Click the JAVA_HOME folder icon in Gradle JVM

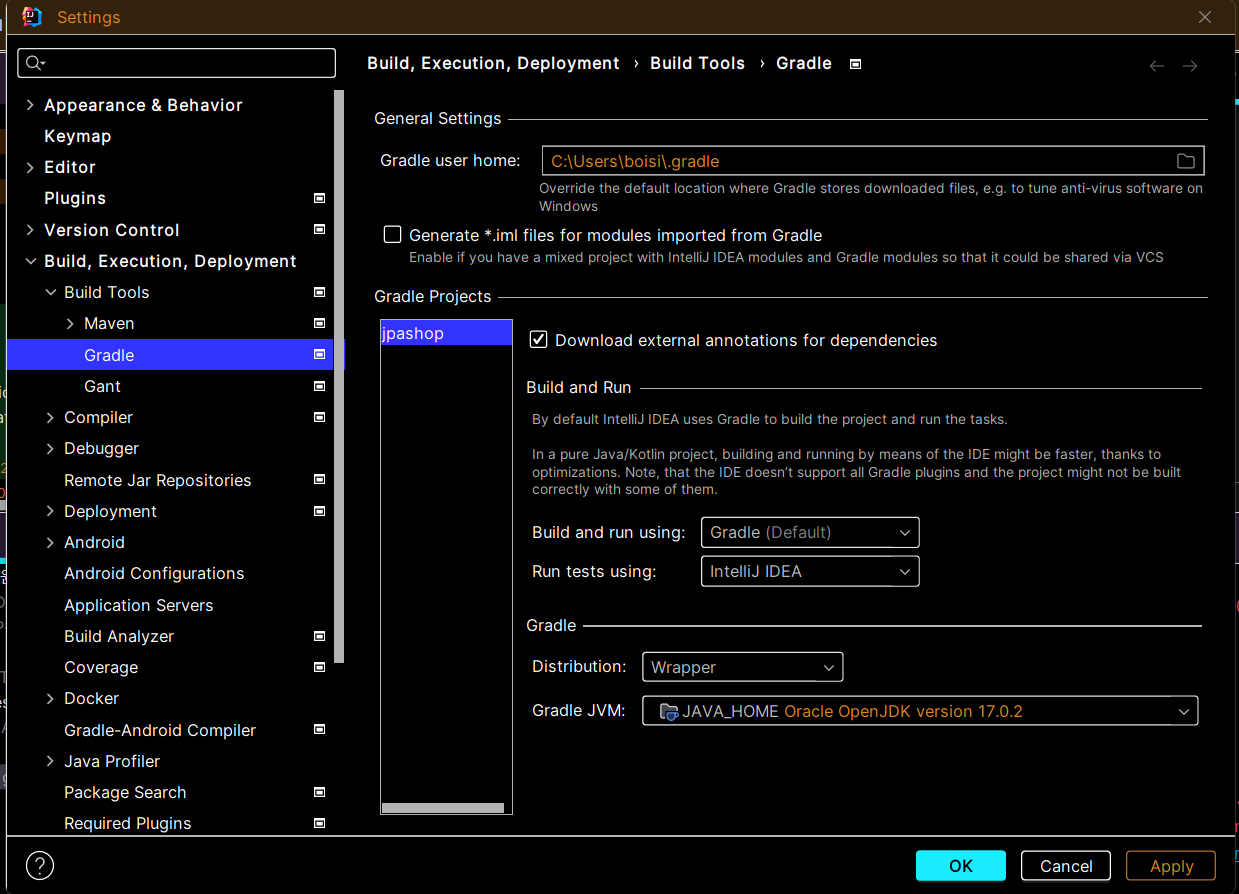click(670, 712)
